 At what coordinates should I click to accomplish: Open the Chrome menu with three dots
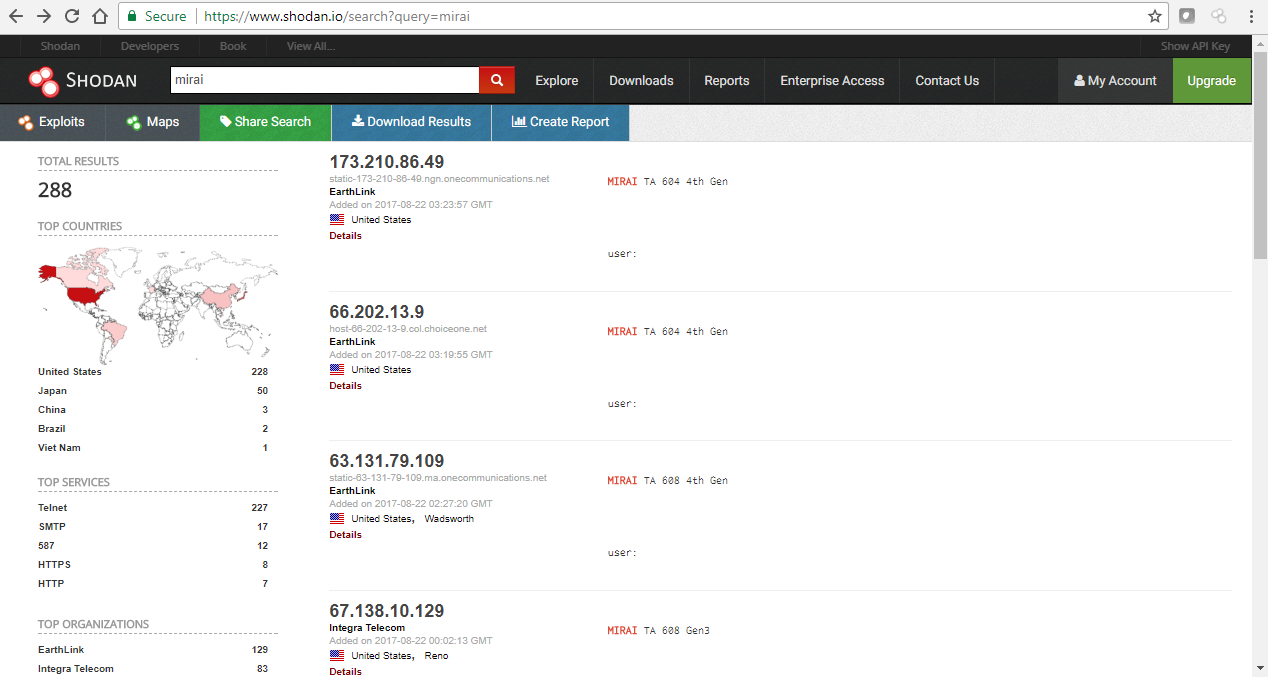pos(1251,15)
